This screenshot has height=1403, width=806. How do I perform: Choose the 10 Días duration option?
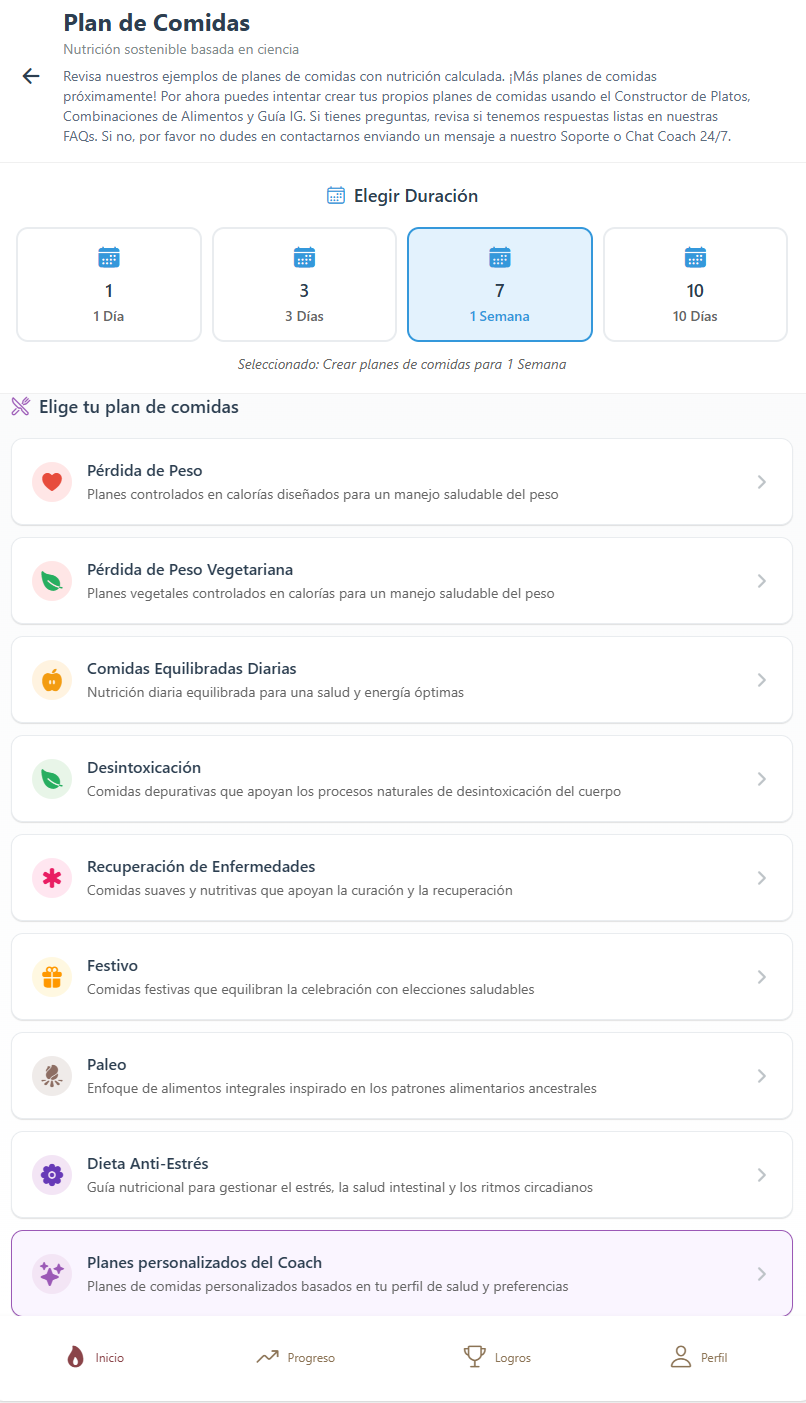tap(695, 285)
